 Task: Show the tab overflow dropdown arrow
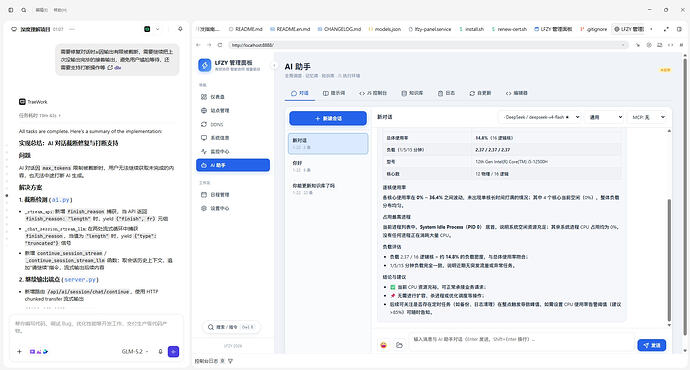click(x=651, y=29)
